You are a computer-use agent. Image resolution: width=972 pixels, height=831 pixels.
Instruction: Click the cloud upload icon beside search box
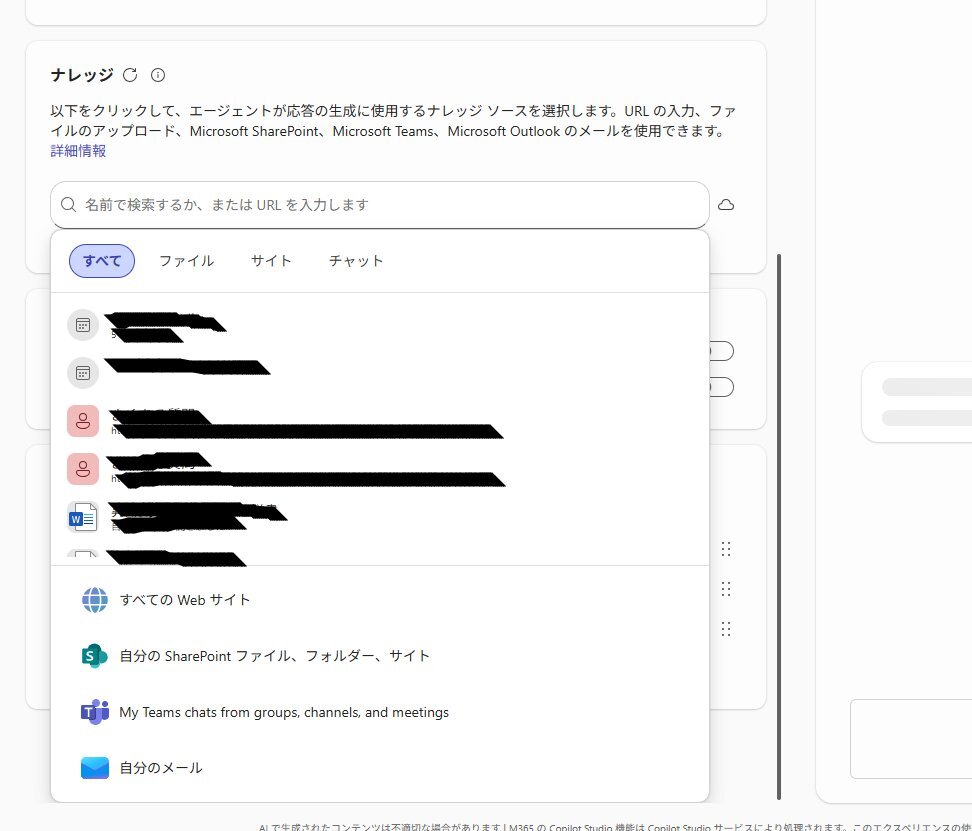(726, 204)
